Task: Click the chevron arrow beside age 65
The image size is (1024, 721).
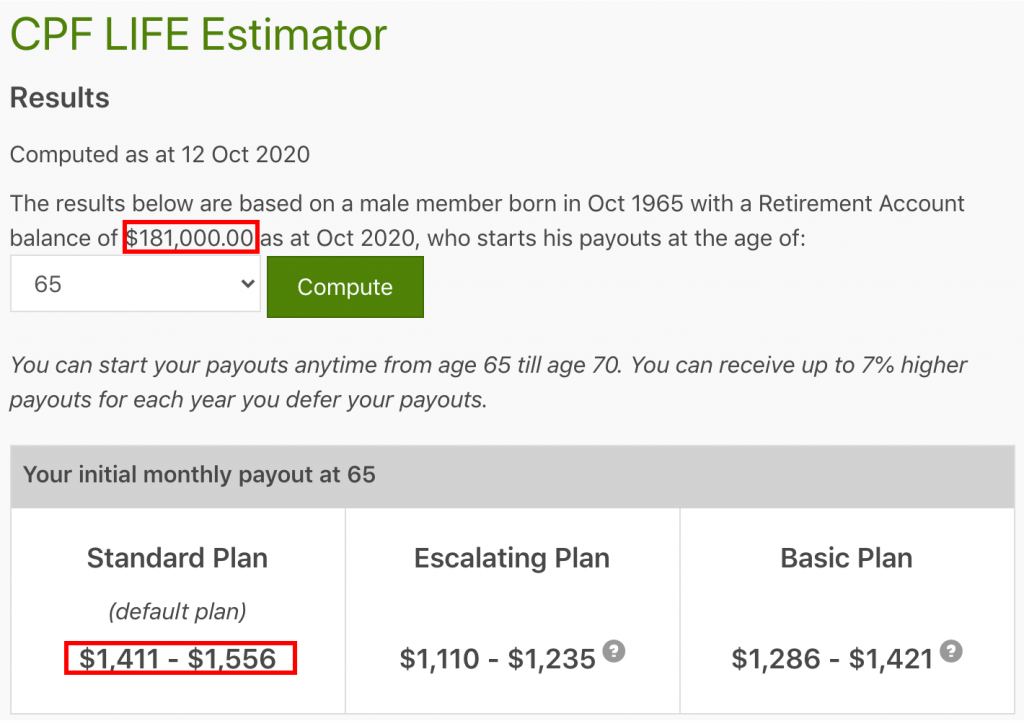Action: [x=249, y=285]
